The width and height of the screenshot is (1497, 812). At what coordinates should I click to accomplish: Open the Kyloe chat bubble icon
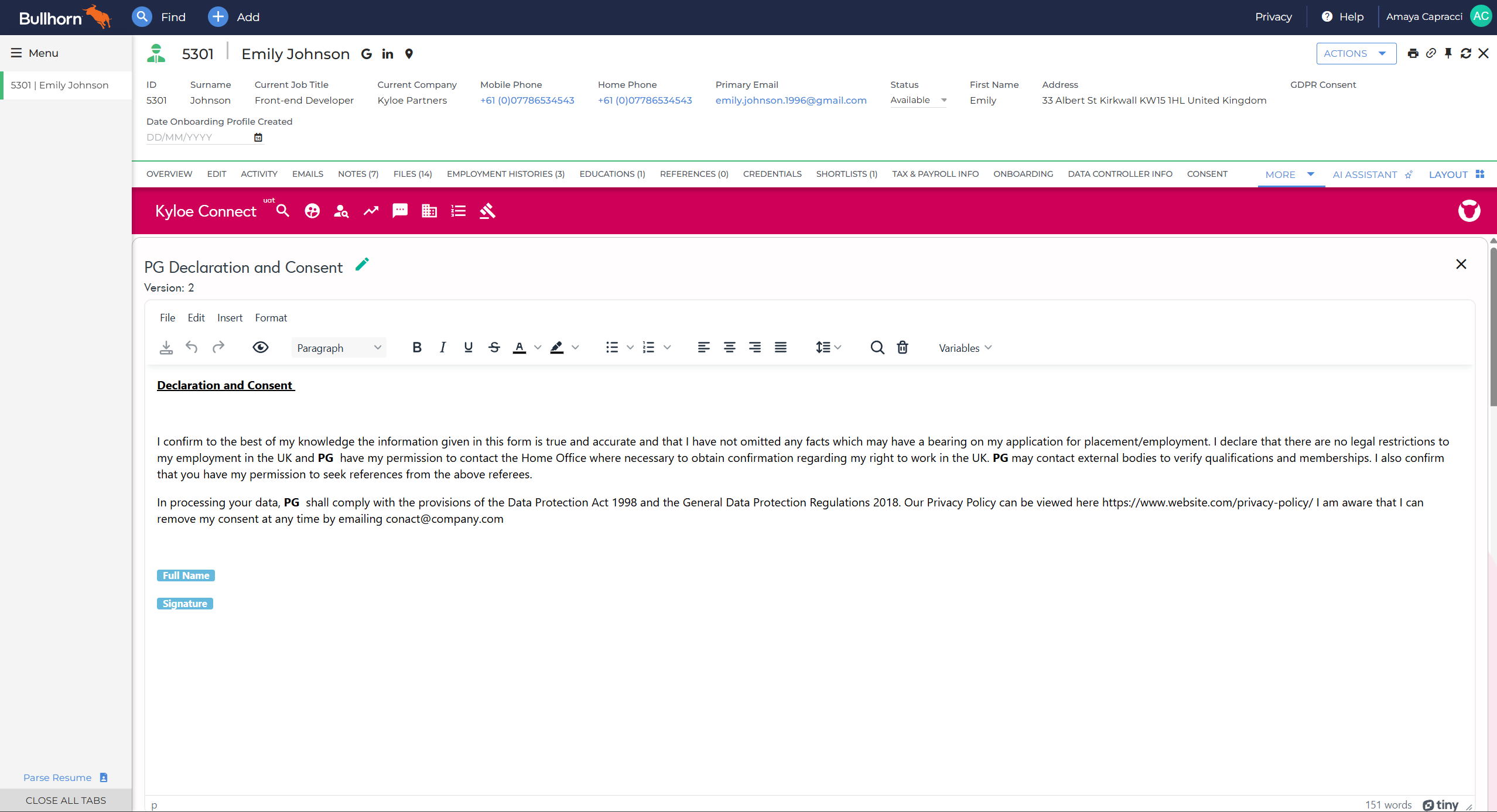pyautogui.click(x=400, y=211)
